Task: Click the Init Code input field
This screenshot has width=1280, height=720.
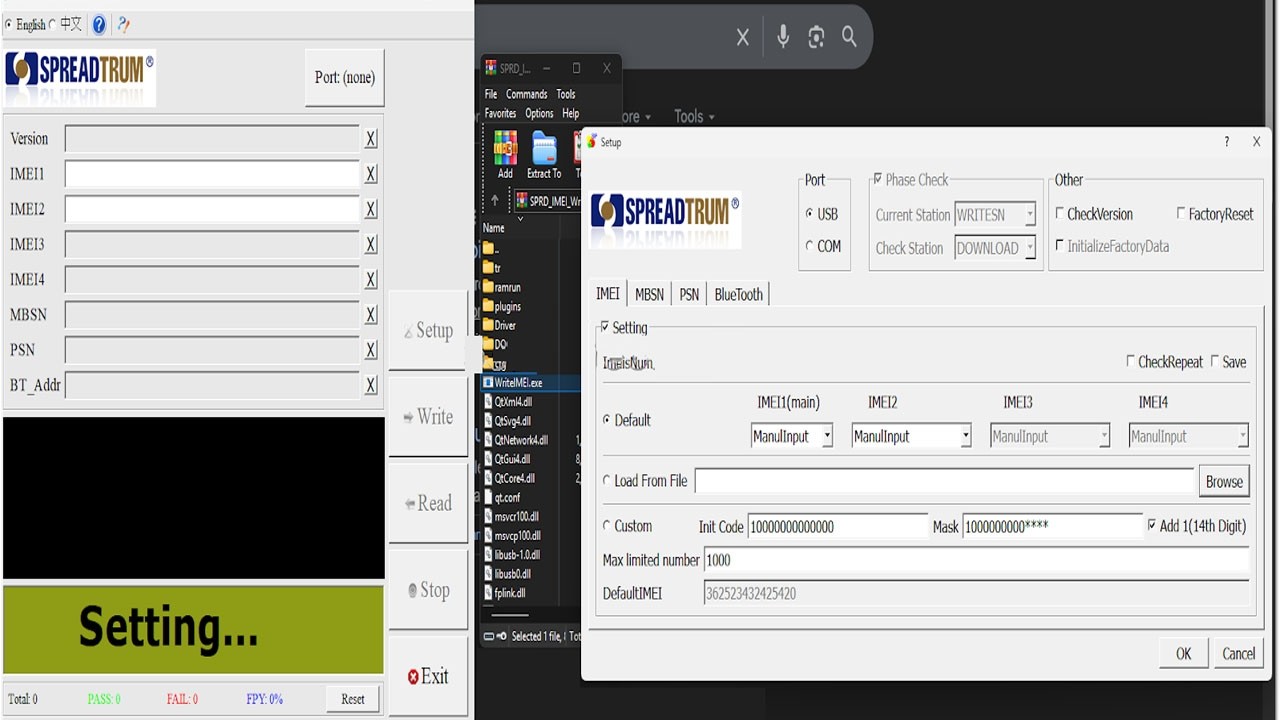Action: coord(837,526)
